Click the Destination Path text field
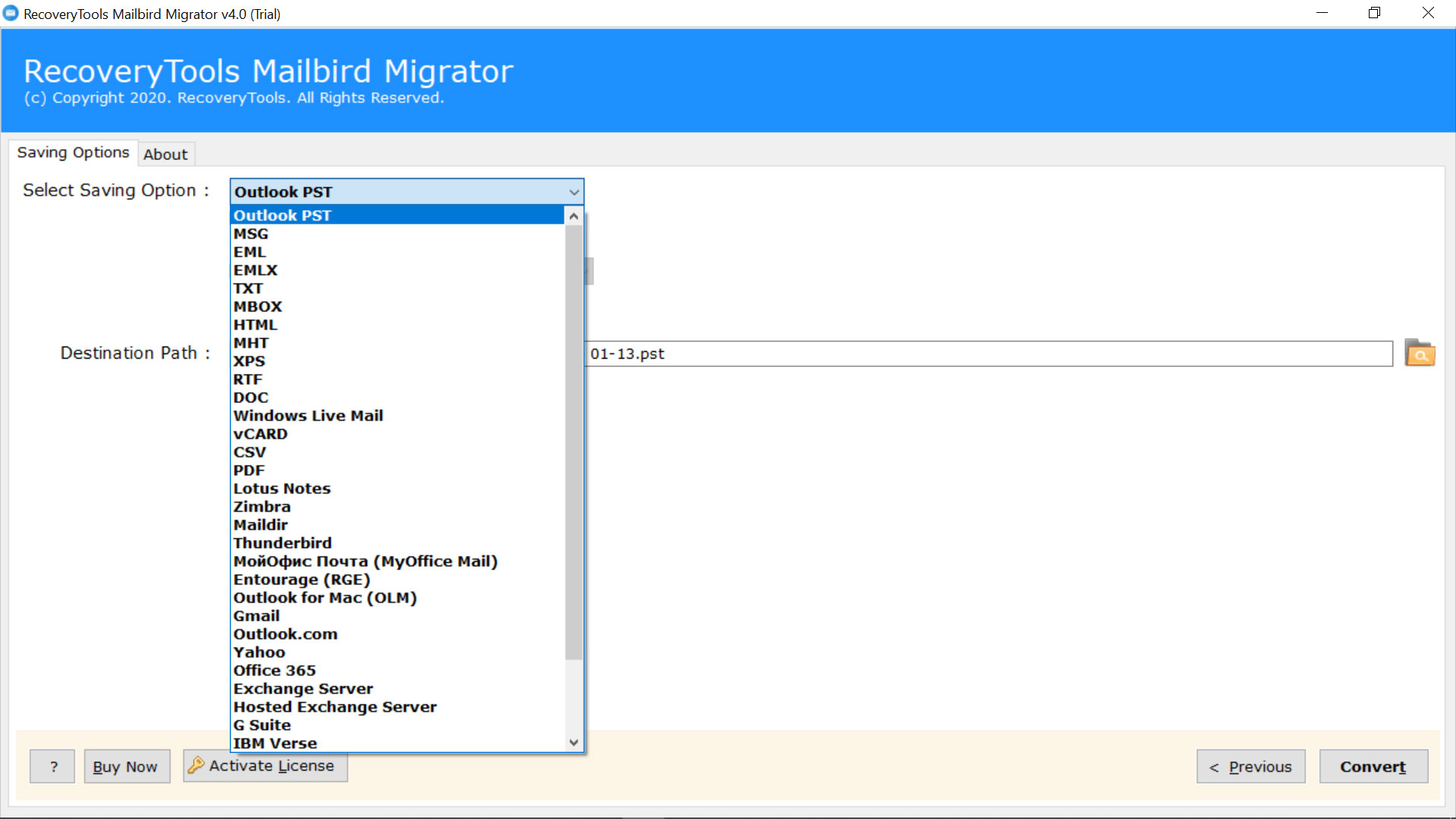Image resolution: width=1456 pixels, height=819 pixels. [989, 353]
